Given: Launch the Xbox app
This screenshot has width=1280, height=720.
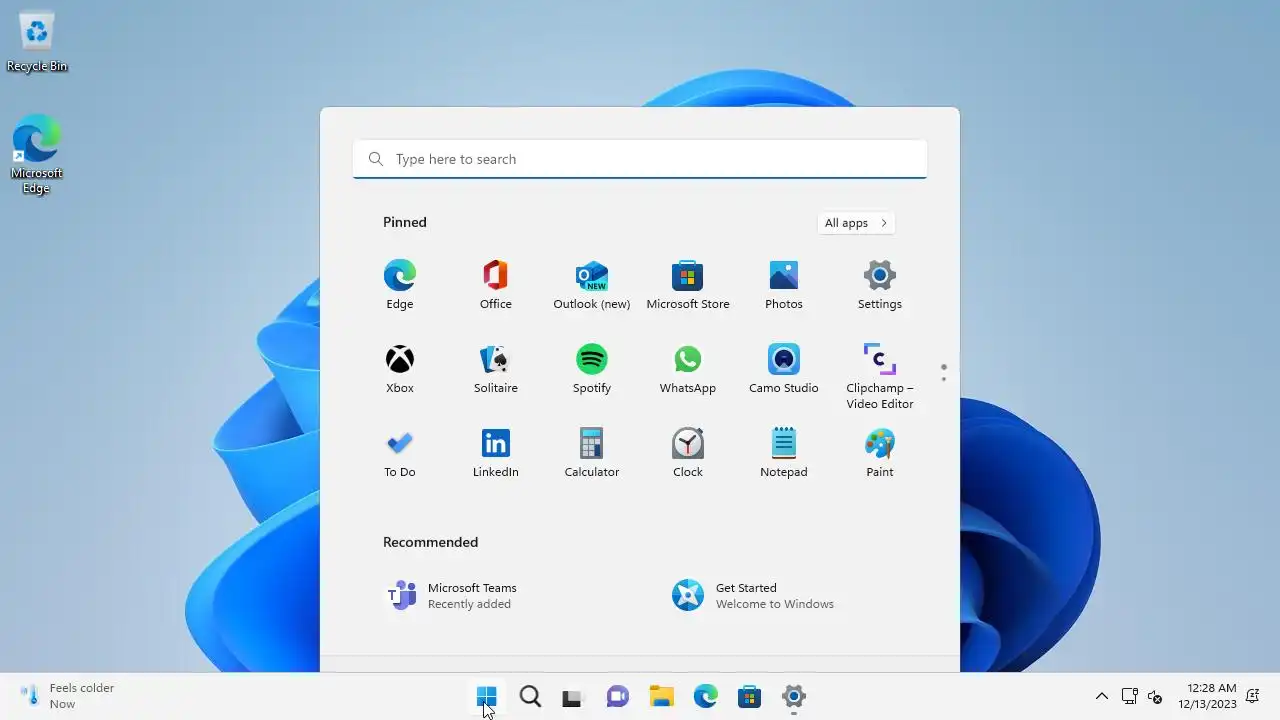Looking at the screenshot, I should tap(399, 369).
